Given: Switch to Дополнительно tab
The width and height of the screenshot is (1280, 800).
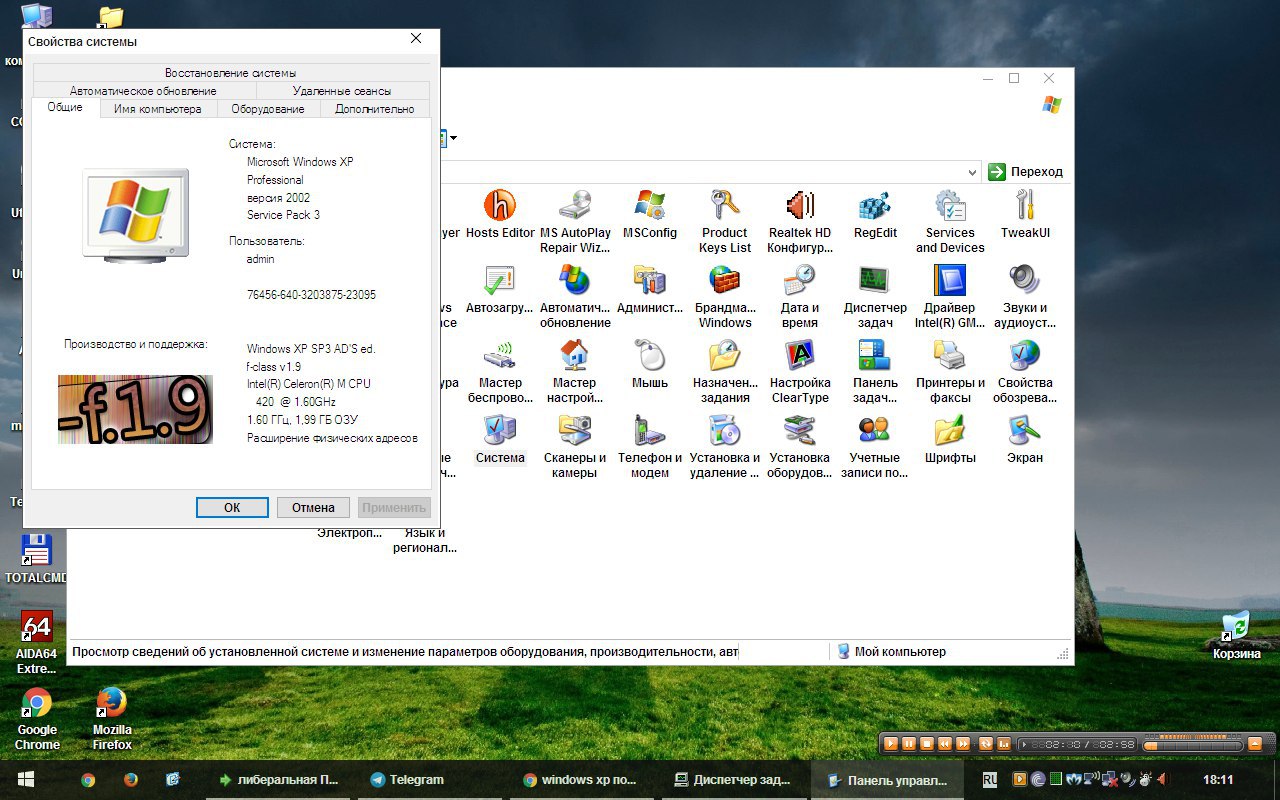Looking at the screenshot, I should [x=375, y=109].
